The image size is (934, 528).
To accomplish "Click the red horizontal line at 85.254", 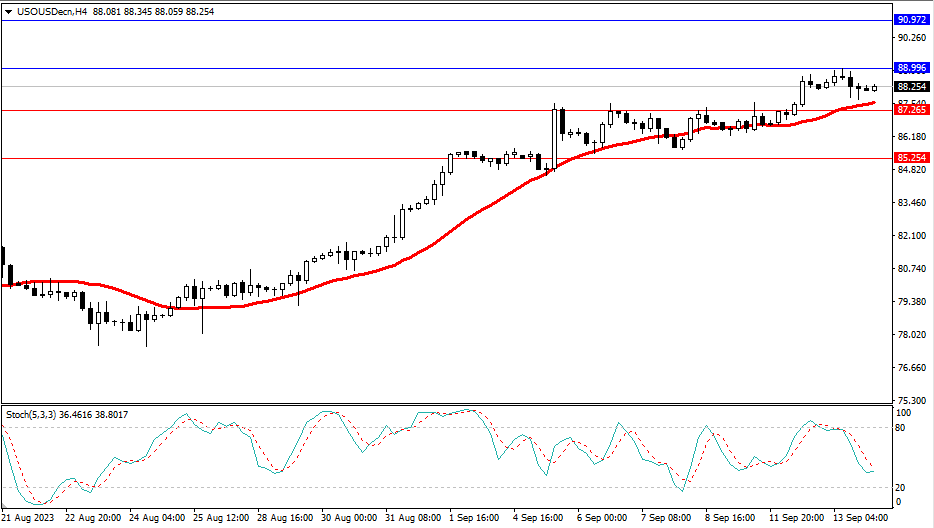I will pos(300,158).
